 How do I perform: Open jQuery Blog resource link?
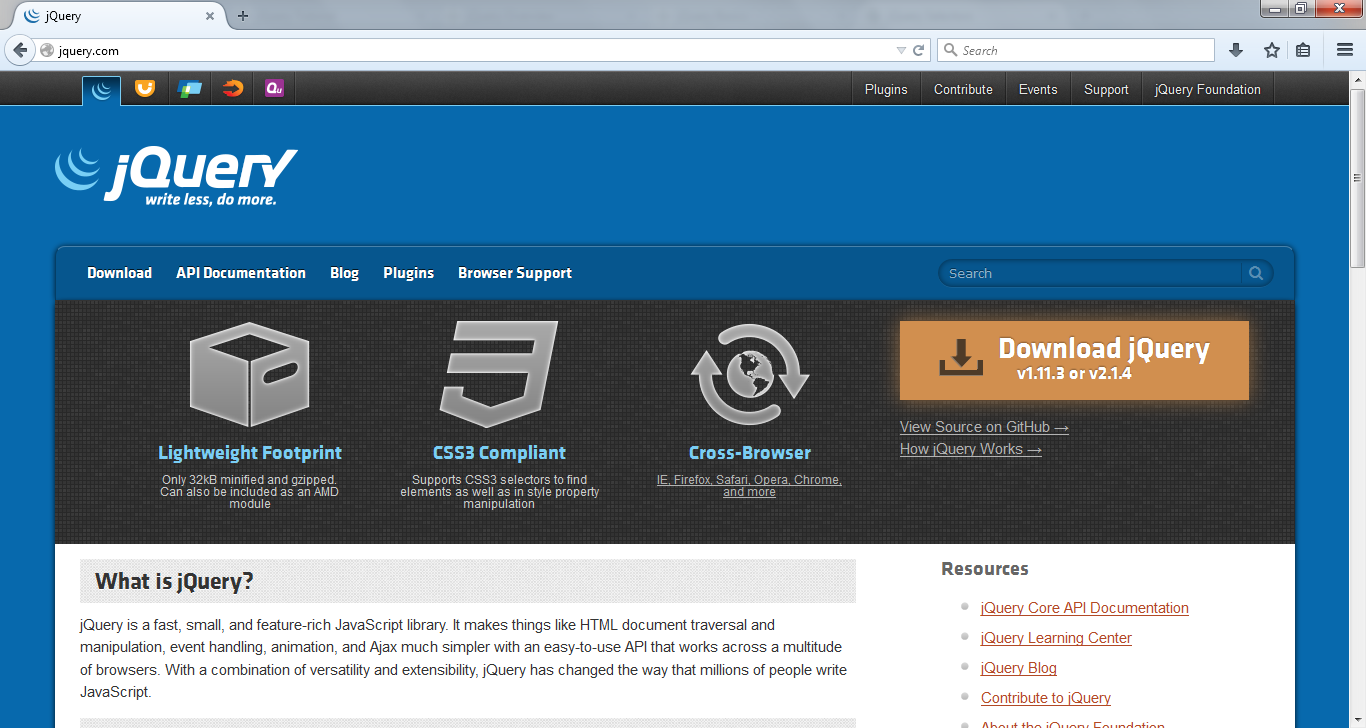point(1019,668)
